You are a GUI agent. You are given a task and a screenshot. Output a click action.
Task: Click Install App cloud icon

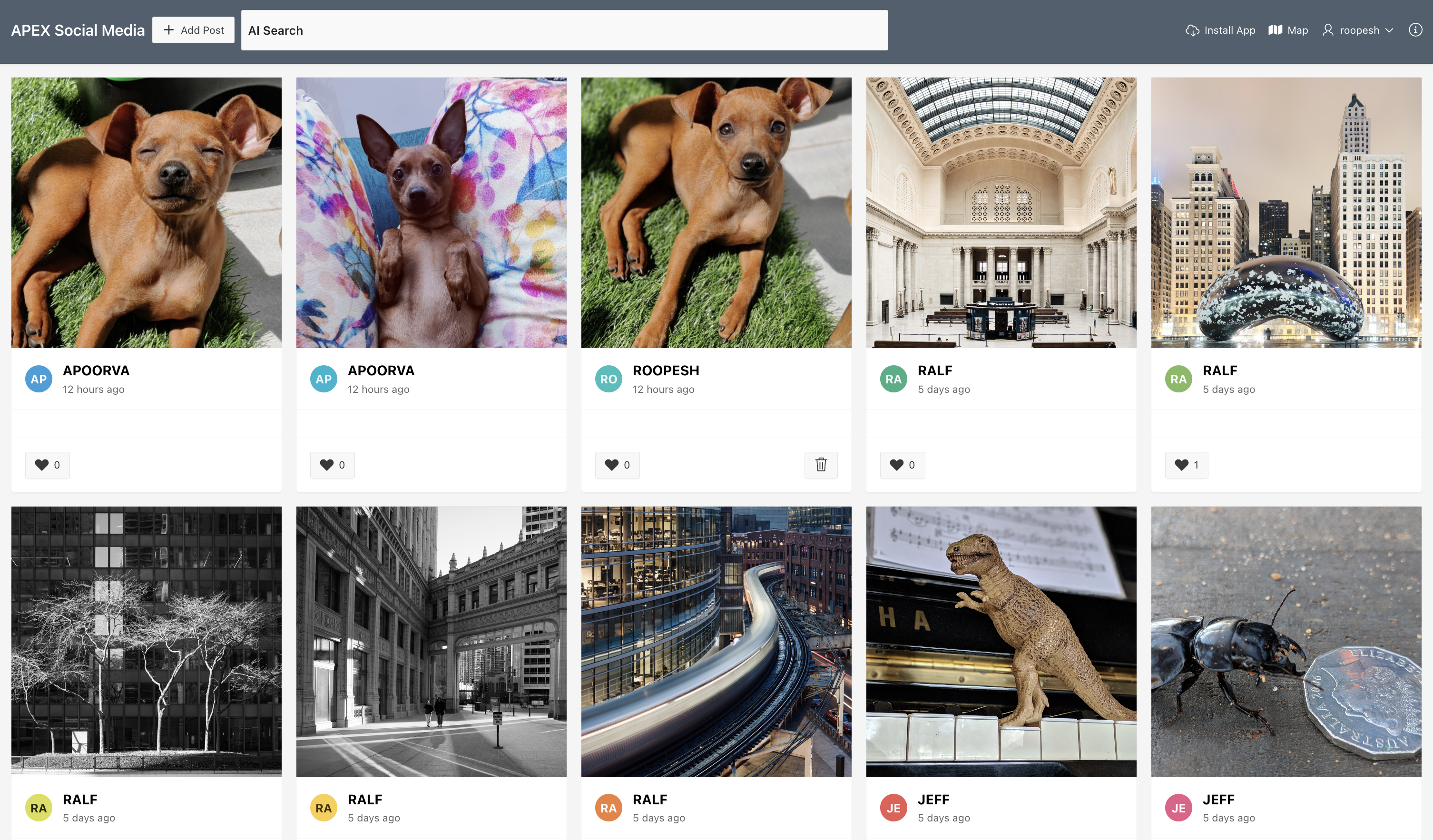pos(1192,30)
